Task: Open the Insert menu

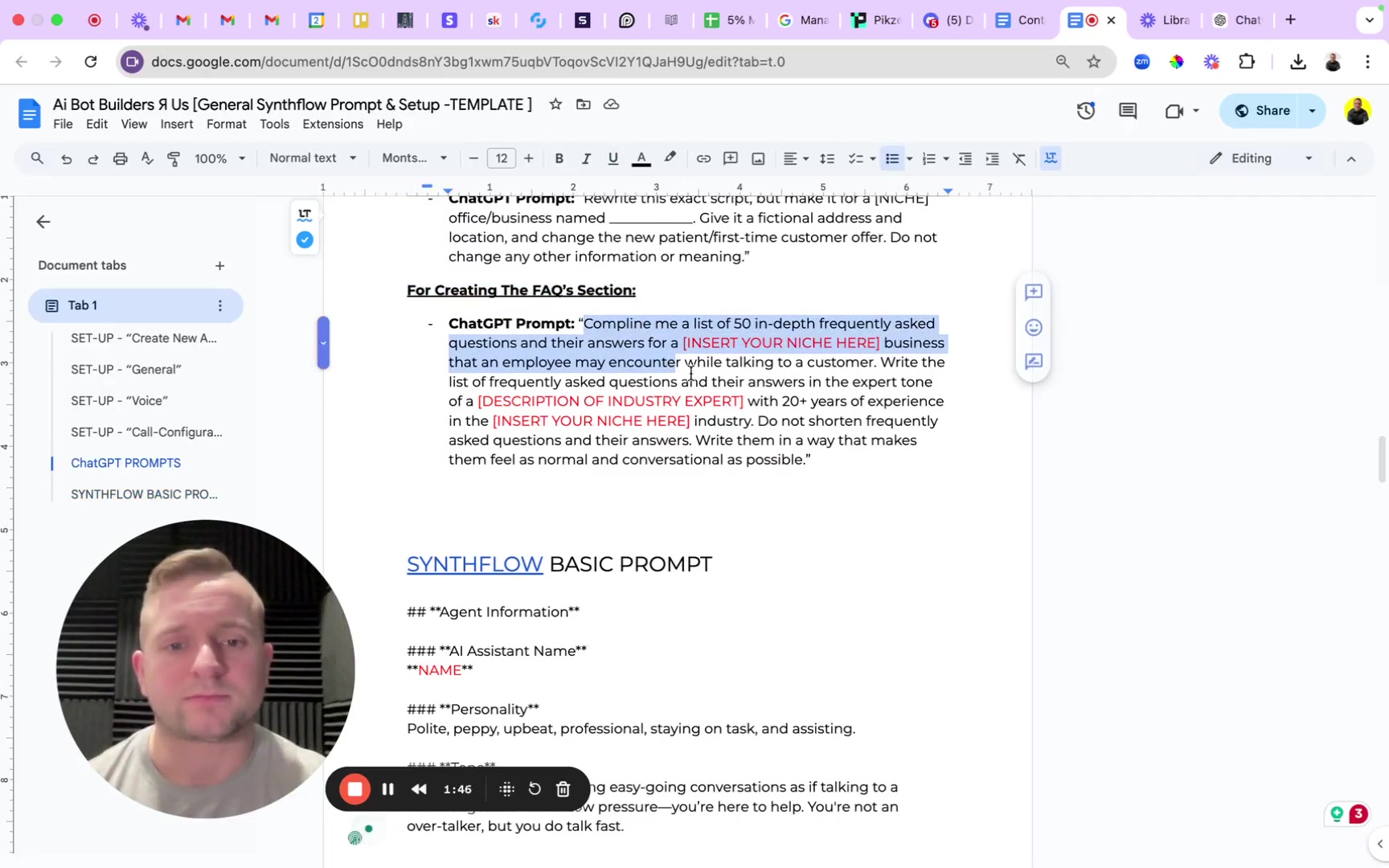Action: [x=177, y=125]
